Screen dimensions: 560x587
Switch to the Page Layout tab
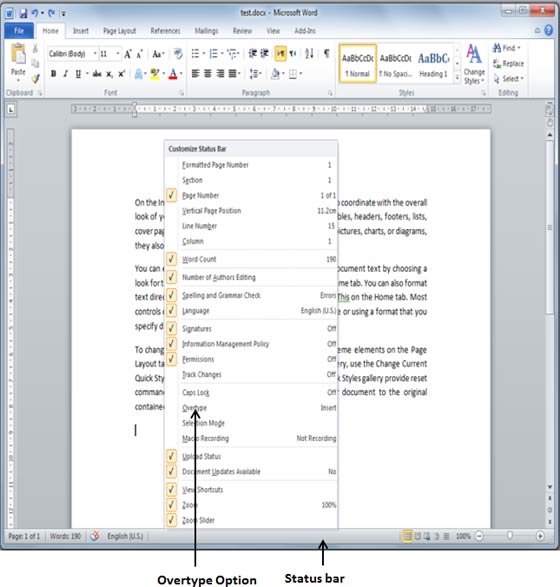(119, 31)
